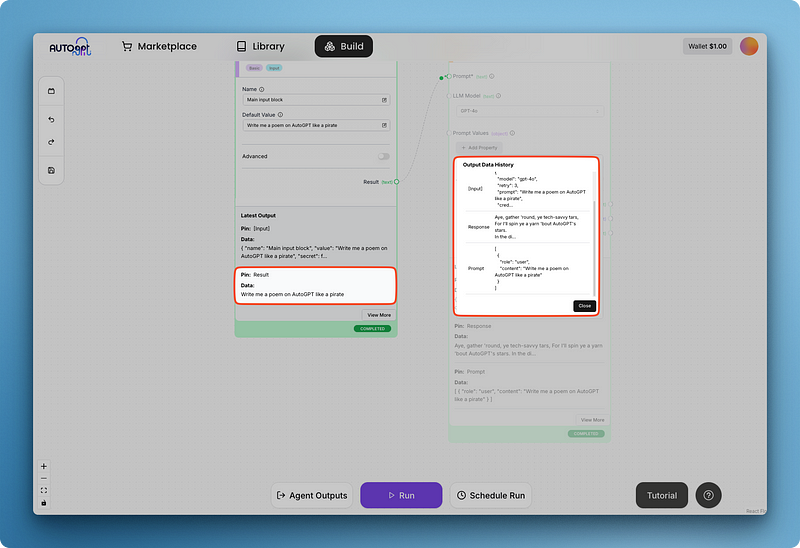800x548 pixels.
Task: Open the Library page
Action: coord(260,46)
